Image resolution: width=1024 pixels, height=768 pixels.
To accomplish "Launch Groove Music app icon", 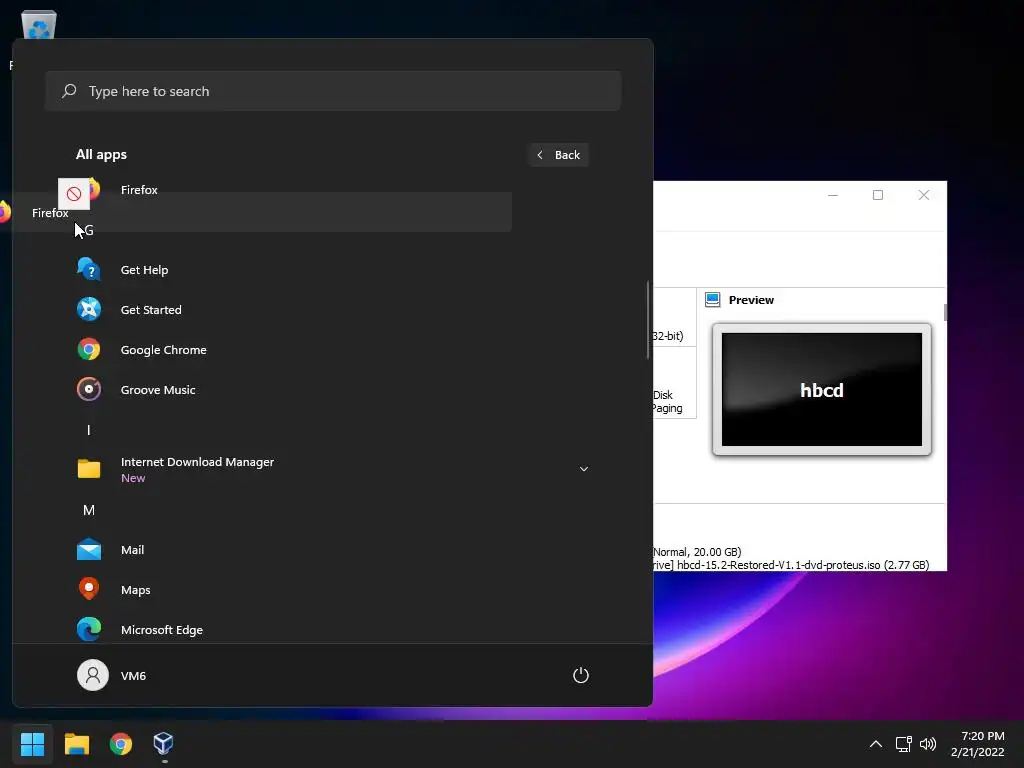I will point(89,389).
